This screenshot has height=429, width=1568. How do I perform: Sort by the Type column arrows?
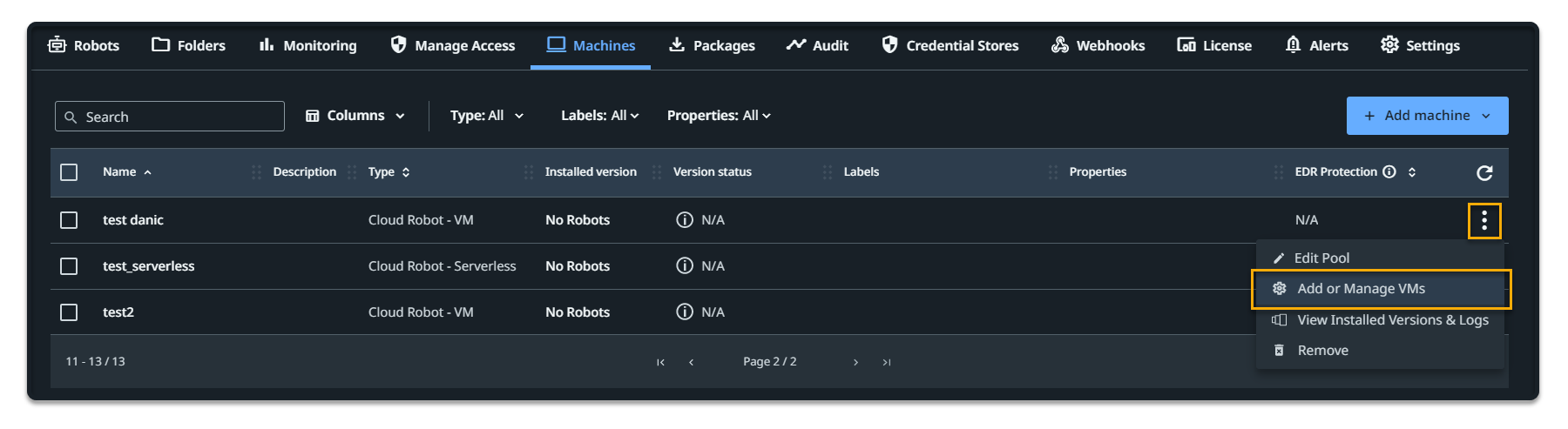406,172
